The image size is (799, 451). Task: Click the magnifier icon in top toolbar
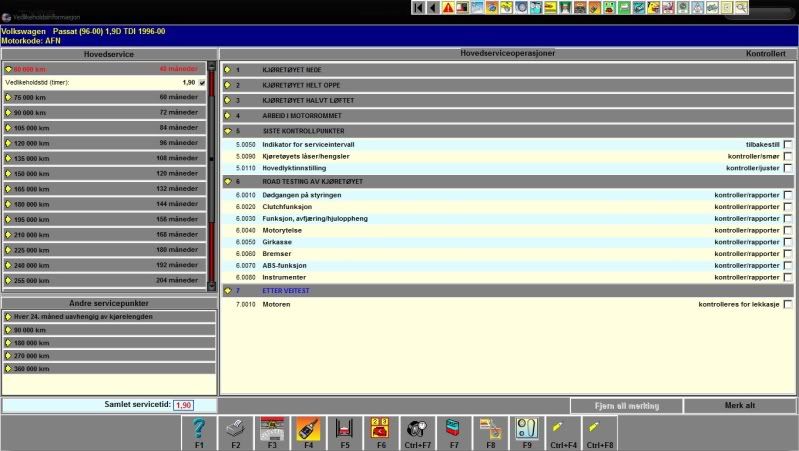741,8
